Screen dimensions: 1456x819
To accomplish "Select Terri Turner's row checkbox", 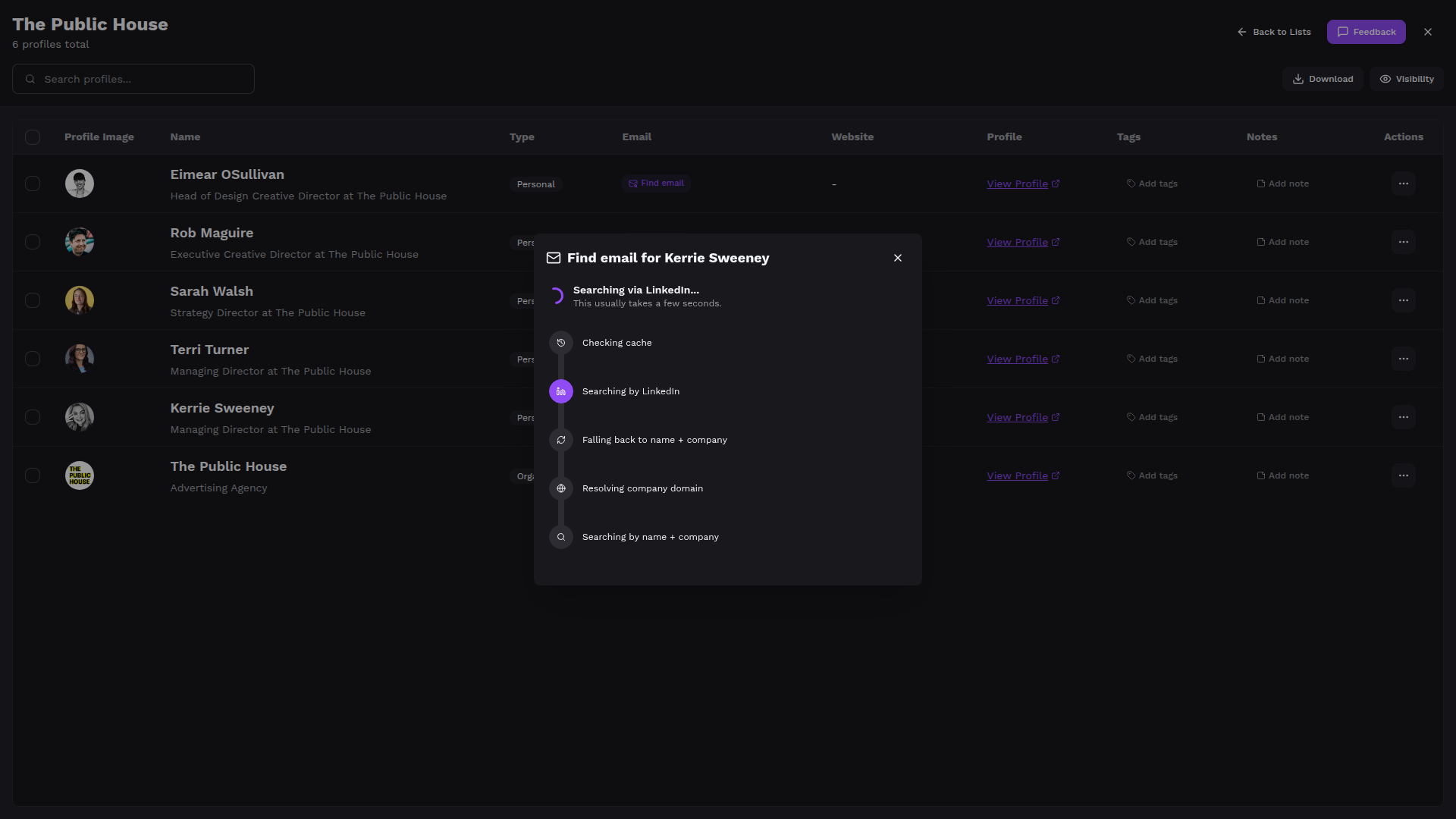I will coord(33,359).
